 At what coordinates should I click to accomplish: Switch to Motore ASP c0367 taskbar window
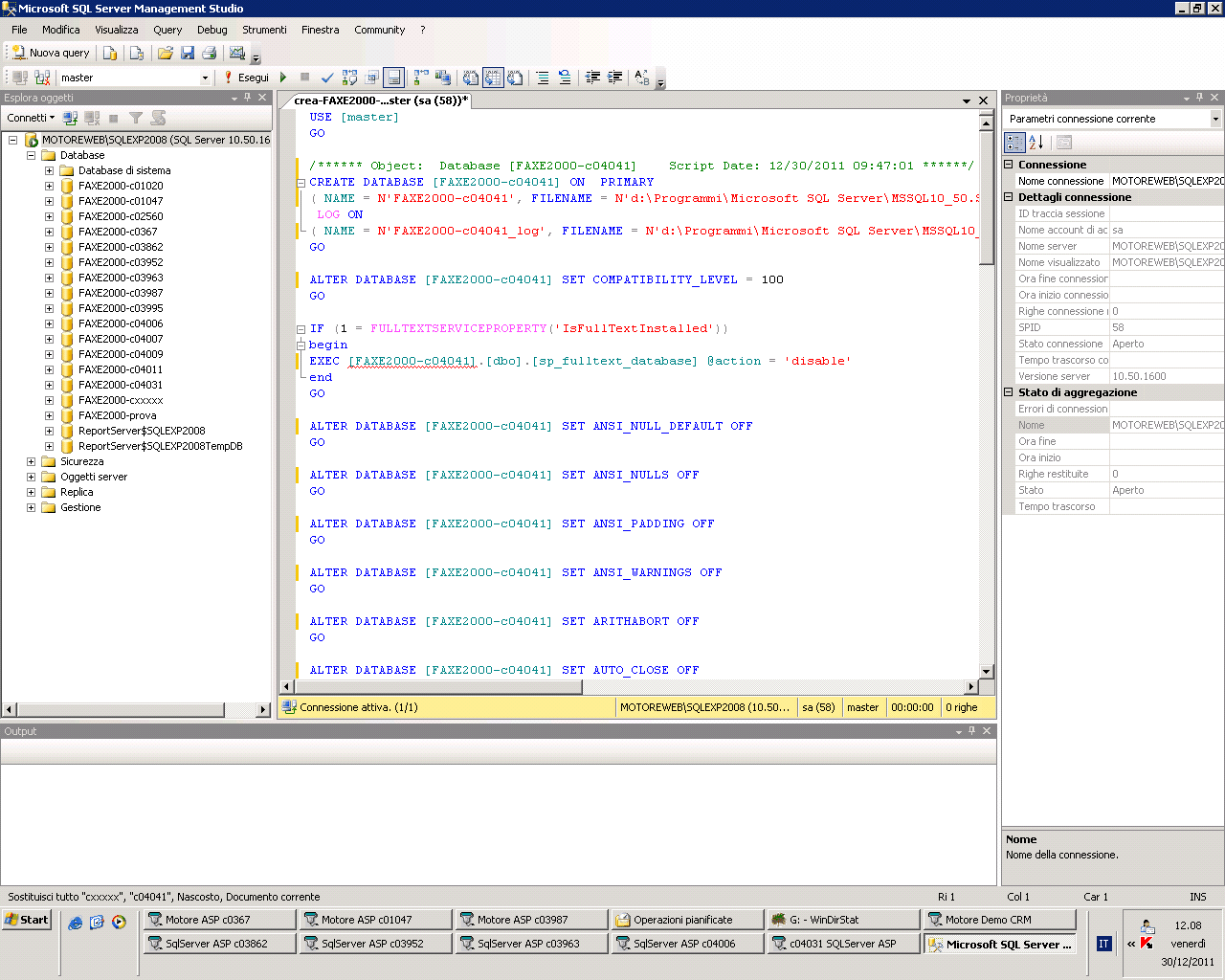coord(219,920)
